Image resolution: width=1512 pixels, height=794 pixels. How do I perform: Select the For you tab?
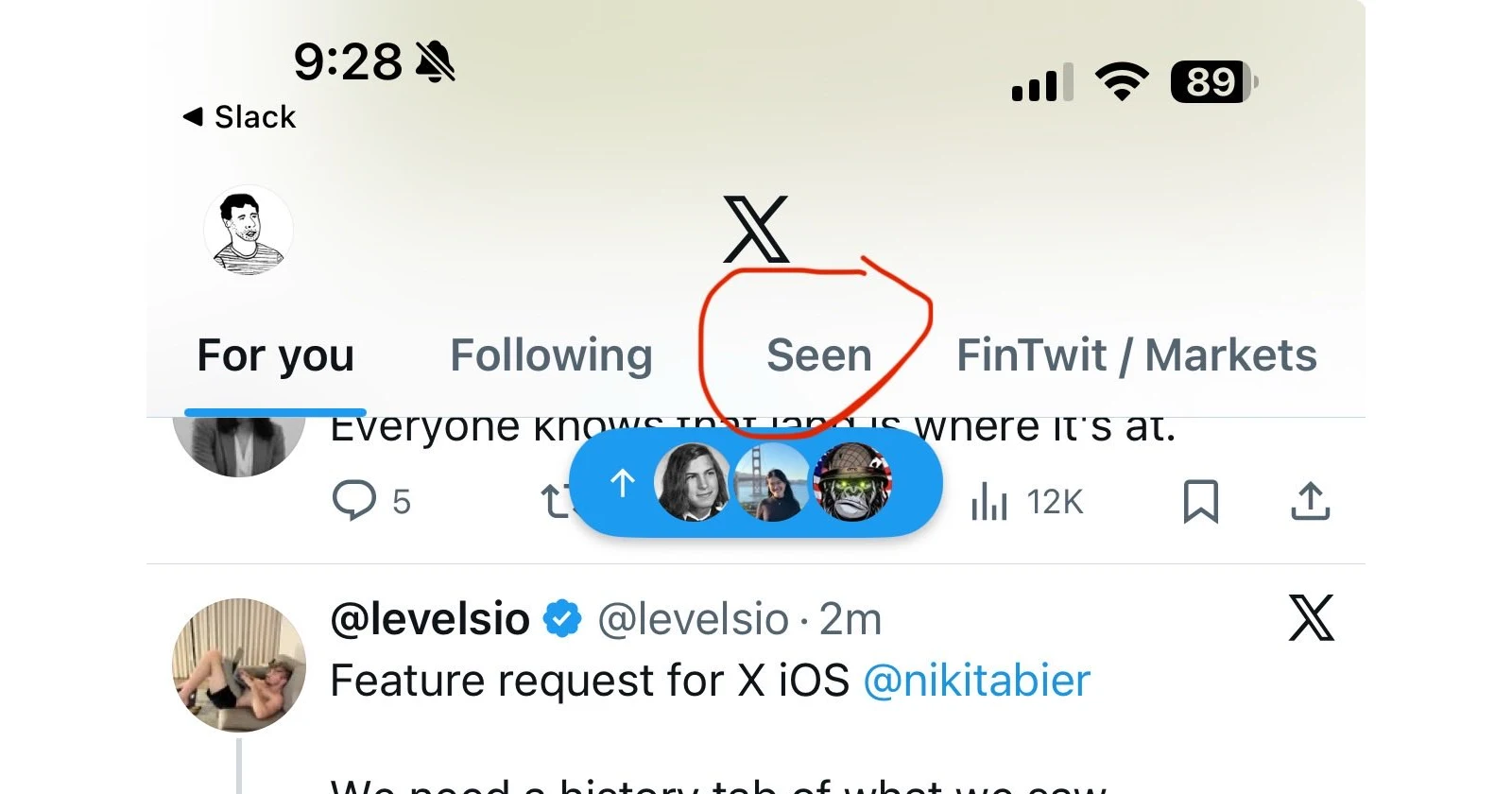(x=275, y=356)
